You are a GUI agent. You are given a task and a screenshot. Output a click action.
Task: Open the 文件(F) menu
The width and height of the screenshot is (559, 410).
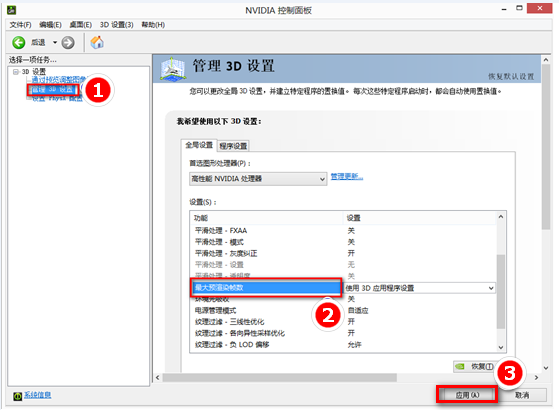coord(20,25)
